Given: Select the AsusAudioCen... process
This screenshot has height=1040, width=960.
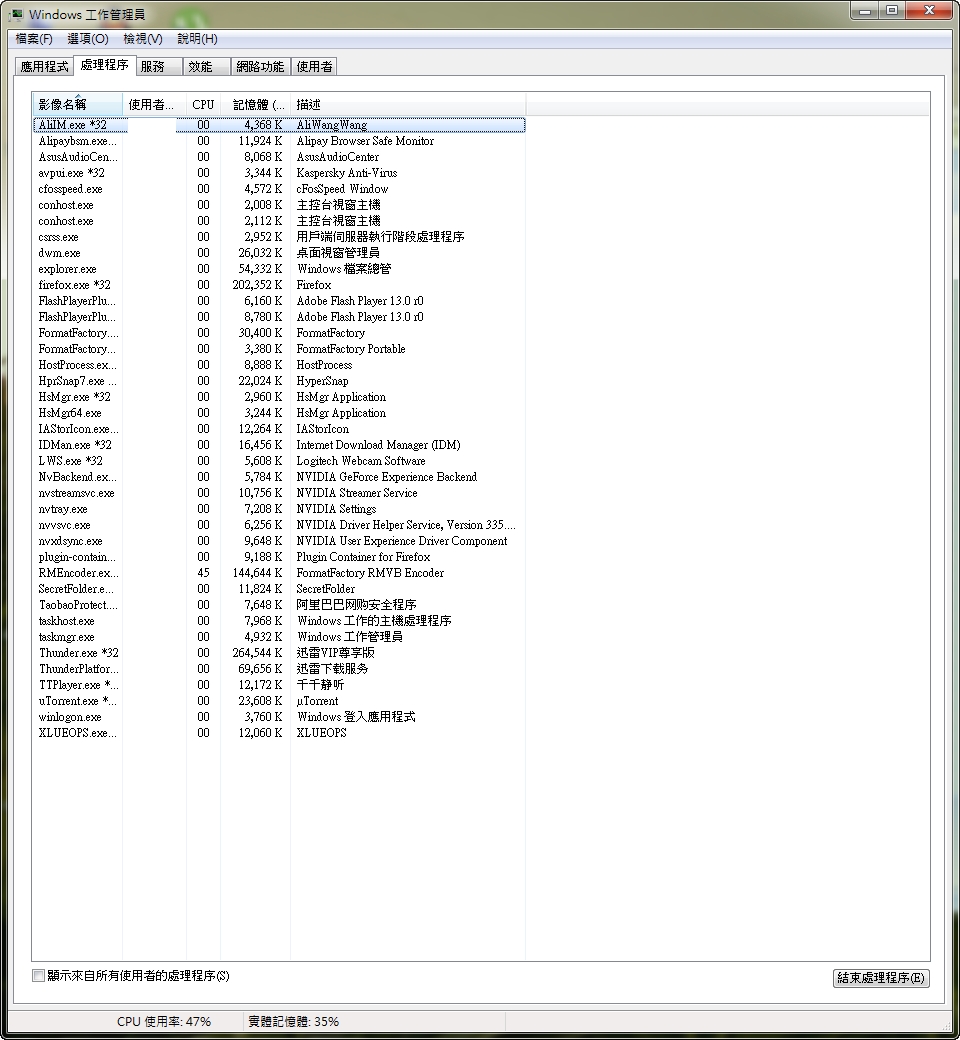Looking at the screenshot, I should [x=279, y=157].
